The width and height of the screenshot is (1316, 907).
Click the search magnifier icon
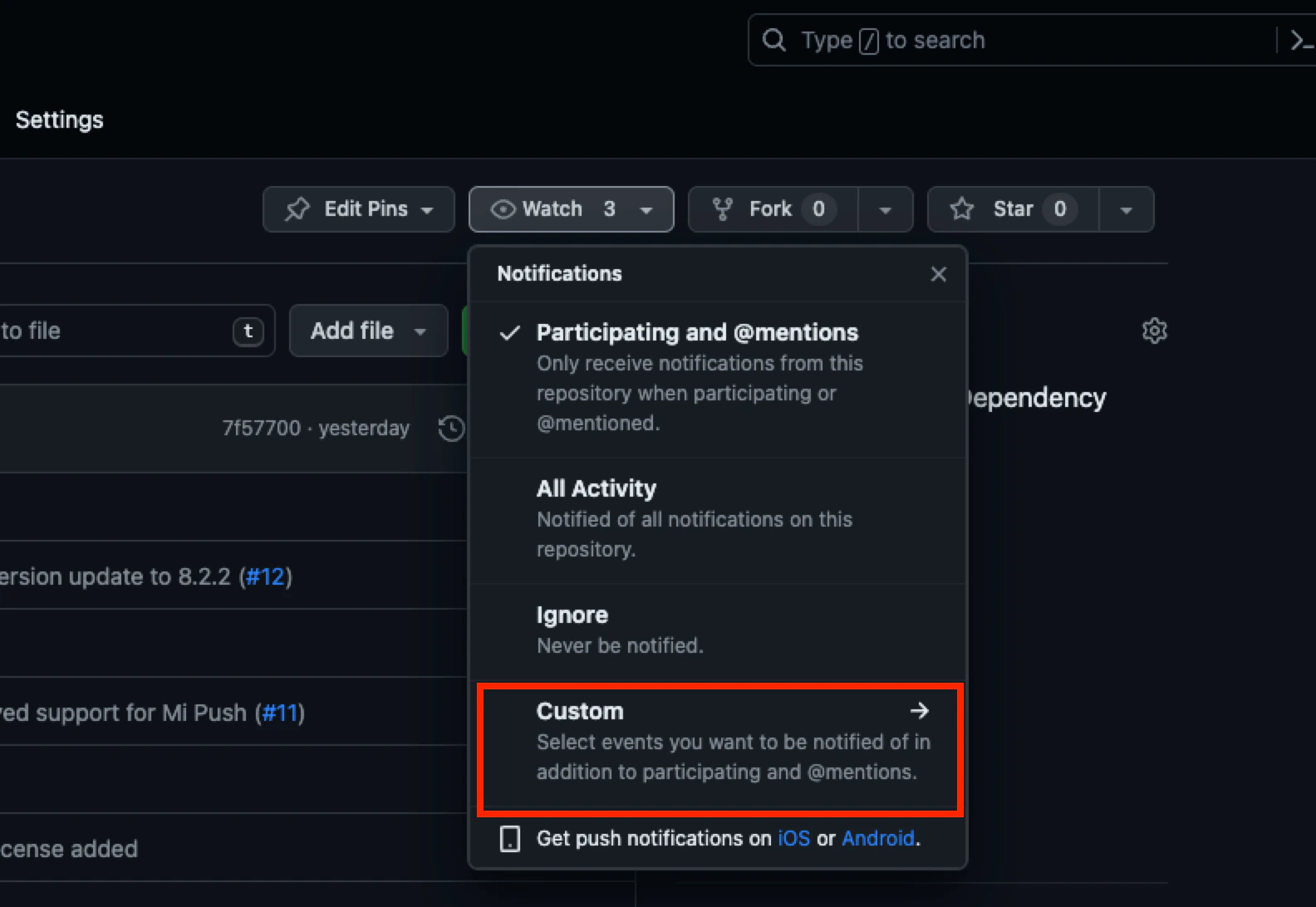click(x=773, y=40)
